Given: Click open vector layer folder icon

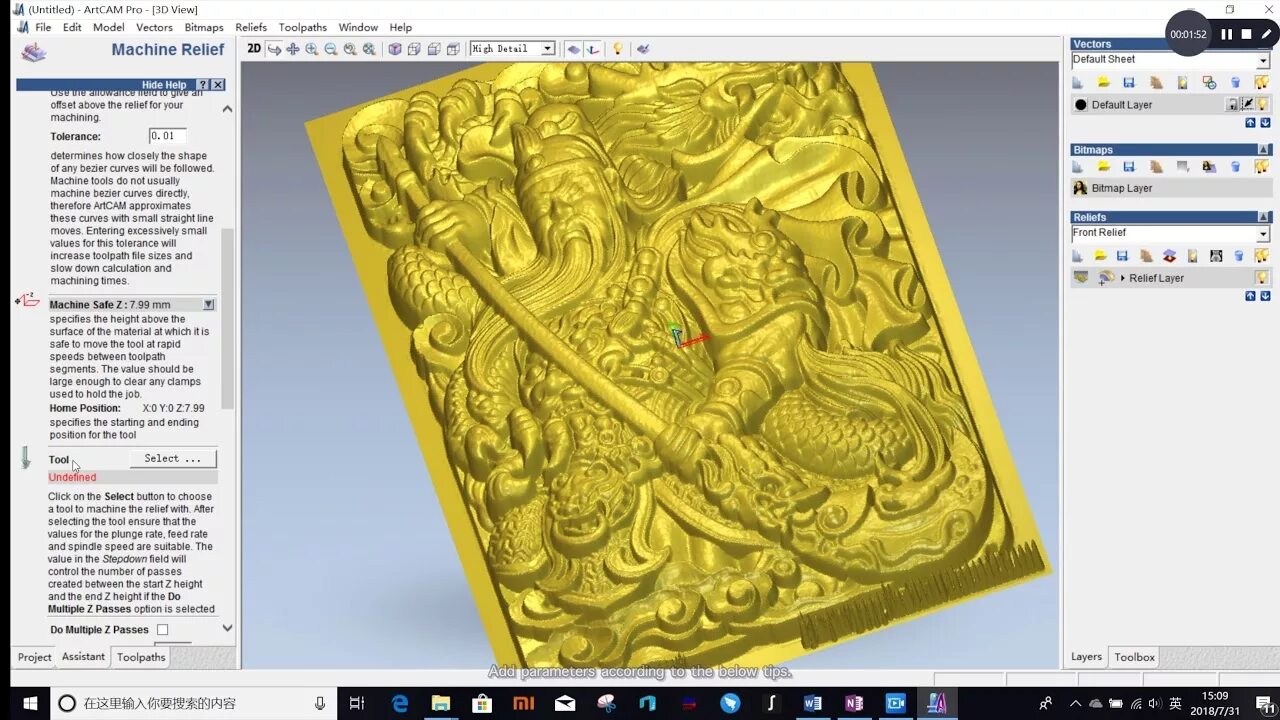Looking at the screenshot, I should point(1104,83).
